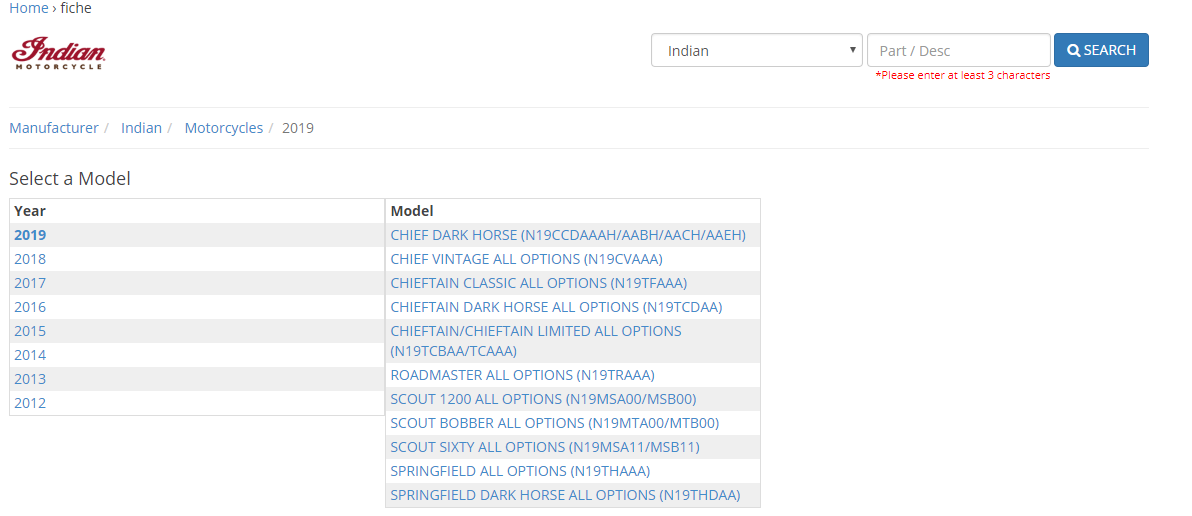
Task: Click the 'Year' column header
Action: click(30, 211)
